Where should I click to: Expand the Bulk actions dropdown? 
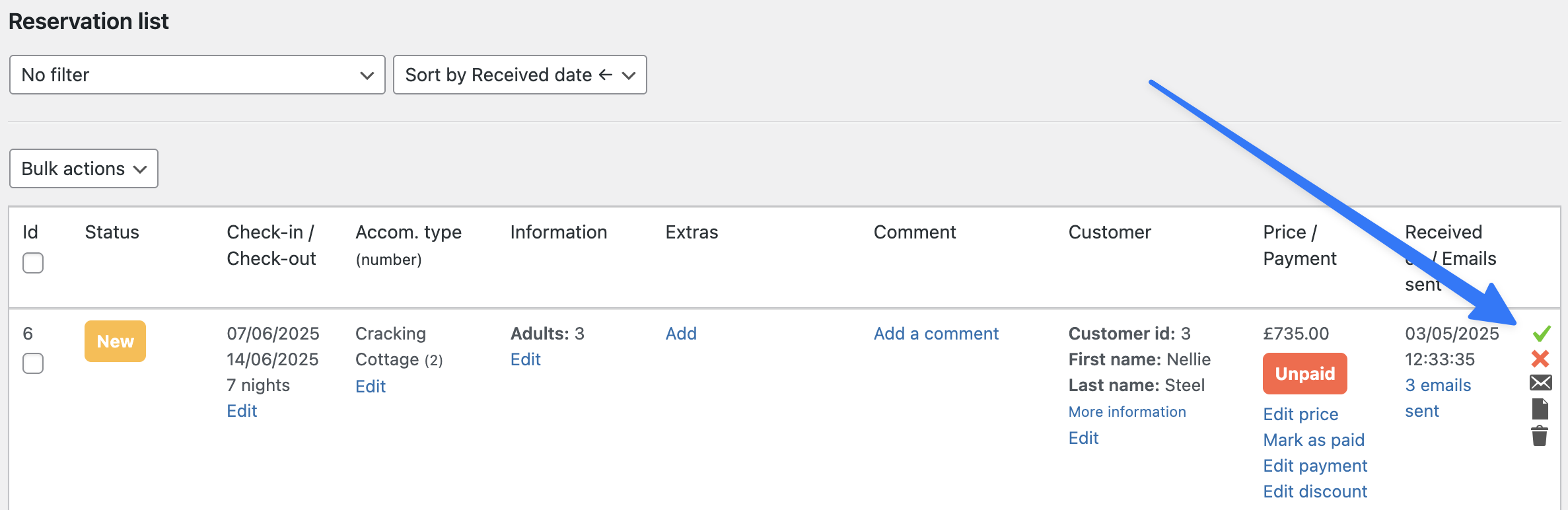(83, 168)
